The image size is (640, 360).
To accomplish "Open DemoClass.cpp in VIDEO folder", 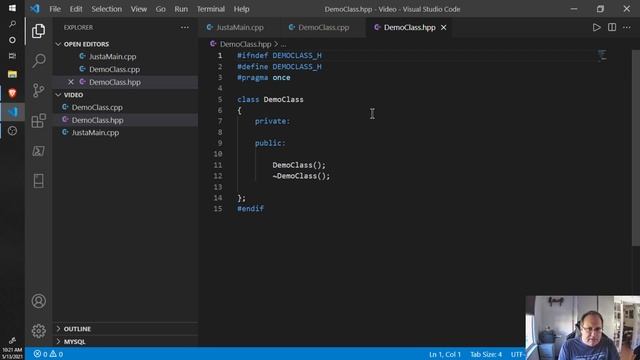I will point(97,107).
